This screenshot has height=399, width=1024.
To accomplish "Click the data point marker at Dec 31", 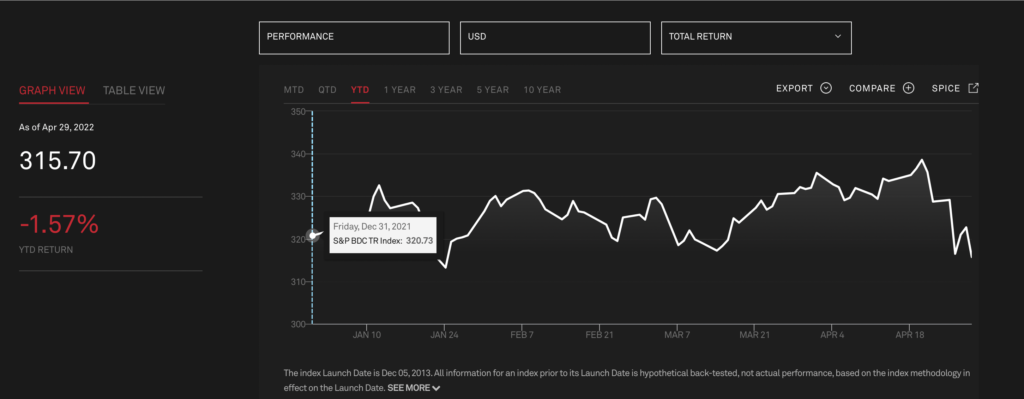I will (313, 236).
